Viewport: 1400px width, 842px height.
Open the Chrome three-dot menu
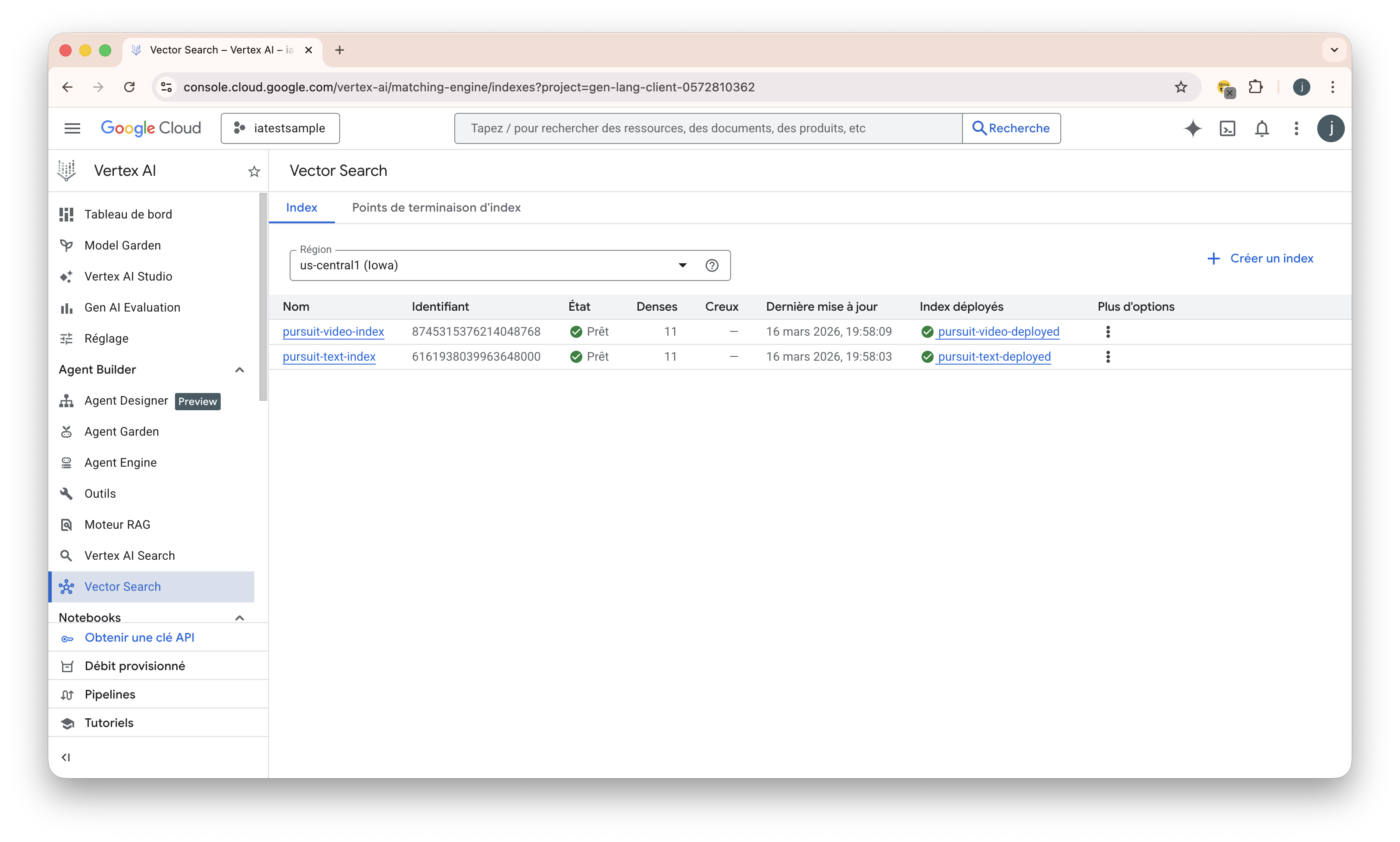coord(1332,87)
